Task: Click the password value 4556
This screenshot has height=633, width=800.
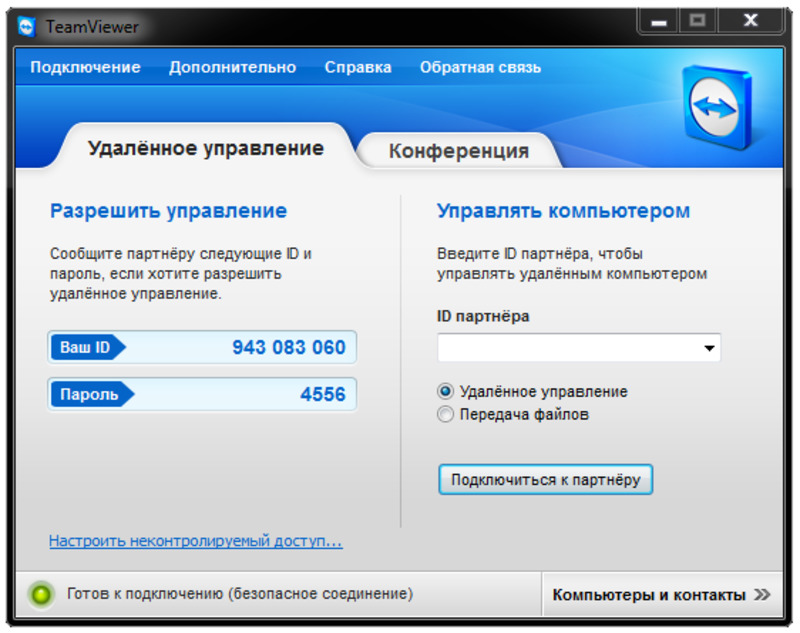Action: (323, 394)
